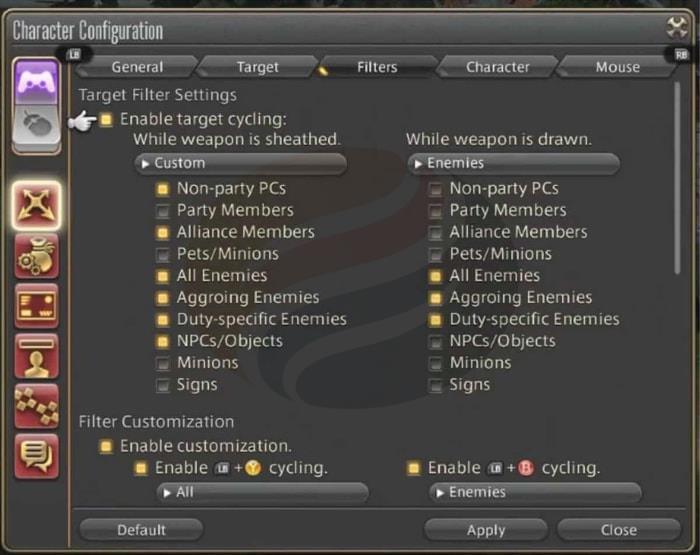
Task: Click settings panel vertical scrollbar
Action: pos(677,178)
